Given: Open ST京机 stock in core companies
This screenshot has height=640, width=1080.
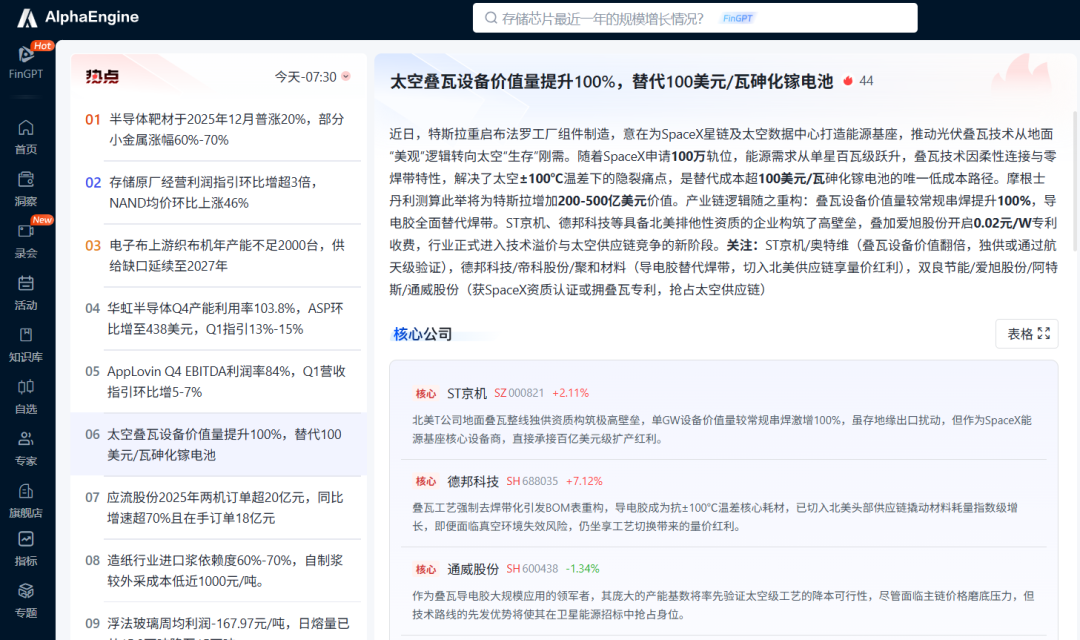Looking at the screenshot, I should [467, 393].
